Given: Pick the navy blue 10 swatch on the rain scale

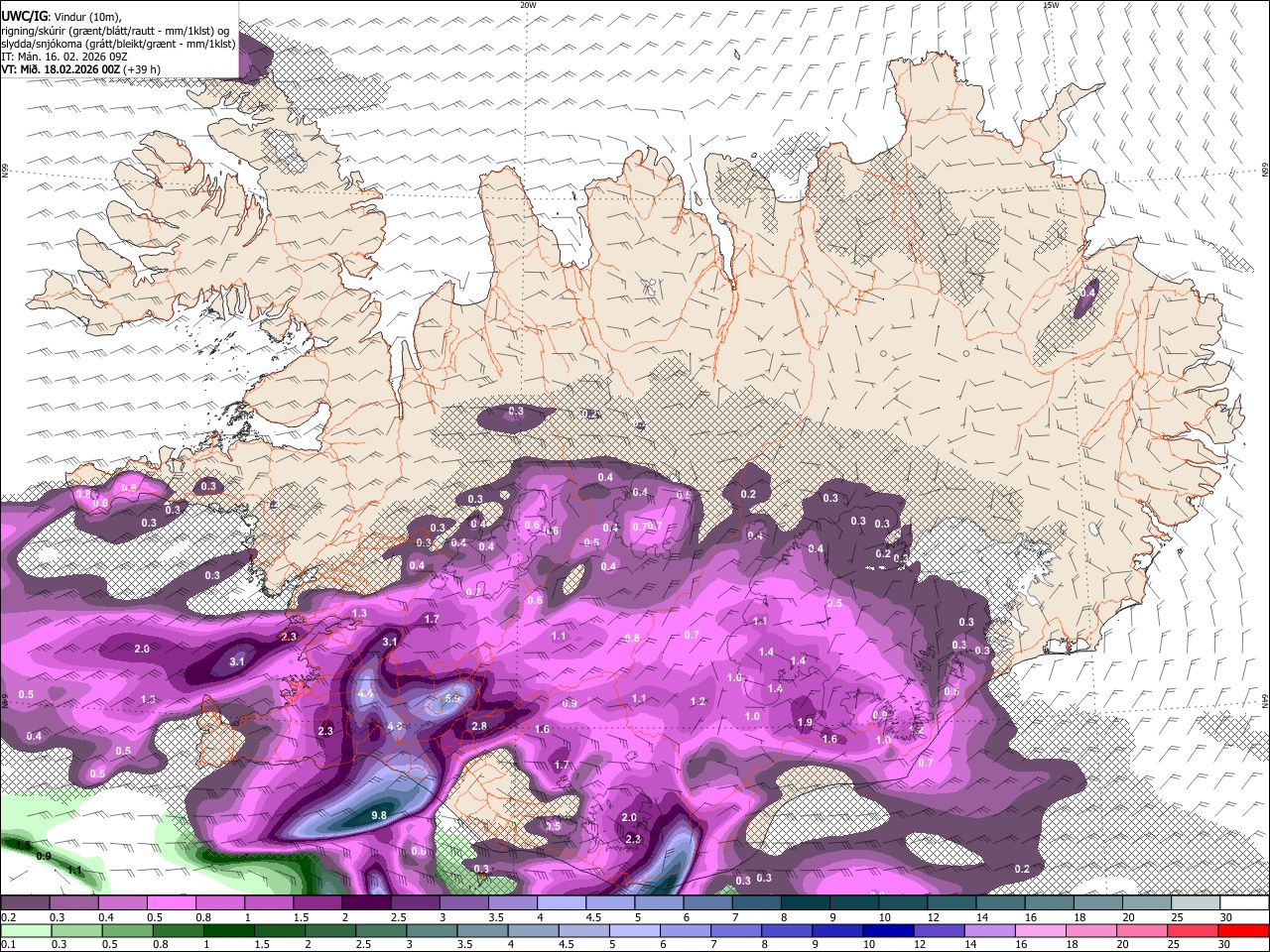Looking at the screenshot, I should tap(889, 930).
